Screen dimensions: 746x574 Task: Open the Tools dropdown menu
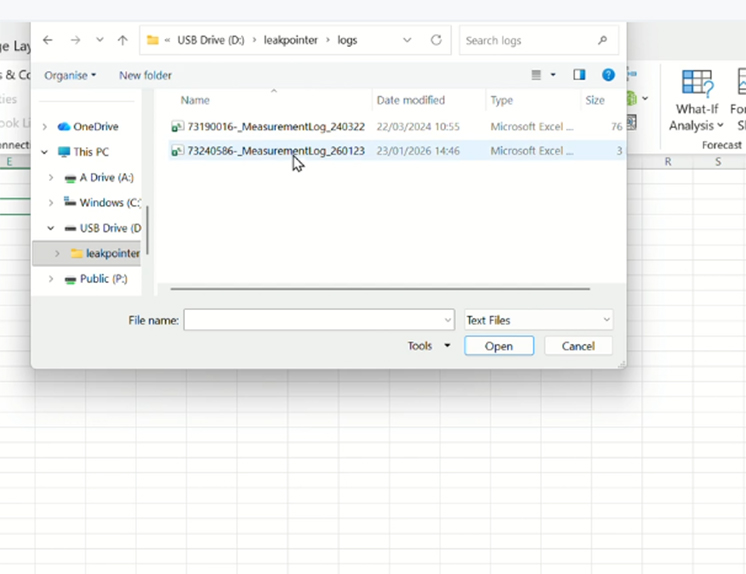pos(429,346)
